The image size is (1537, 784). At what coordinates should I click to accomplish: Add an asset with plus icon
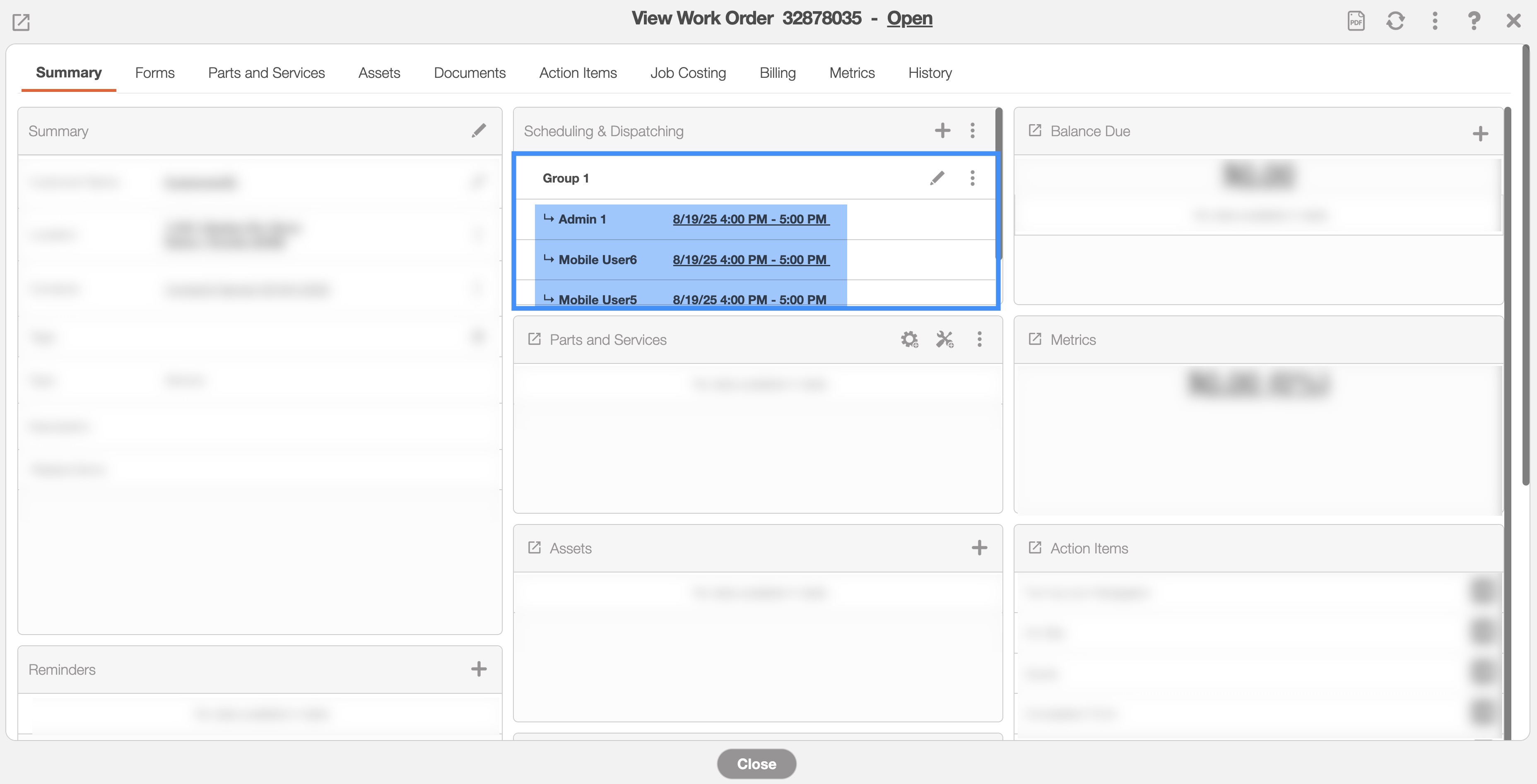point(979,548)
